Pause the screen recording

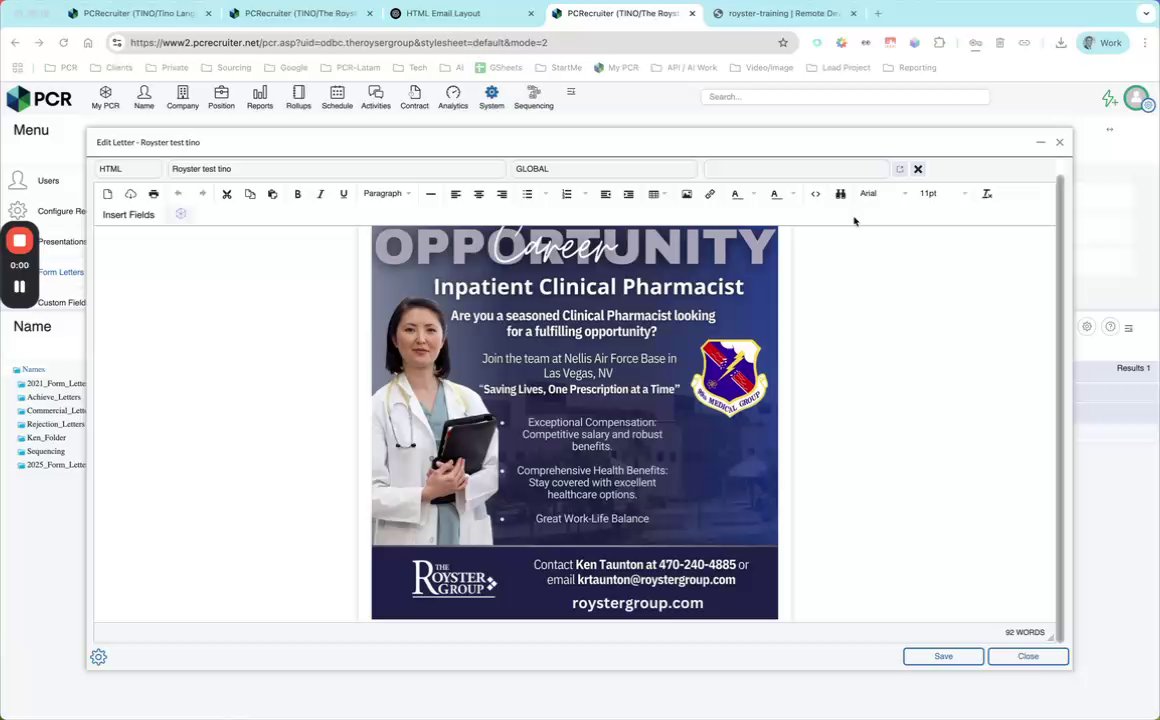(x=20, y=286)
